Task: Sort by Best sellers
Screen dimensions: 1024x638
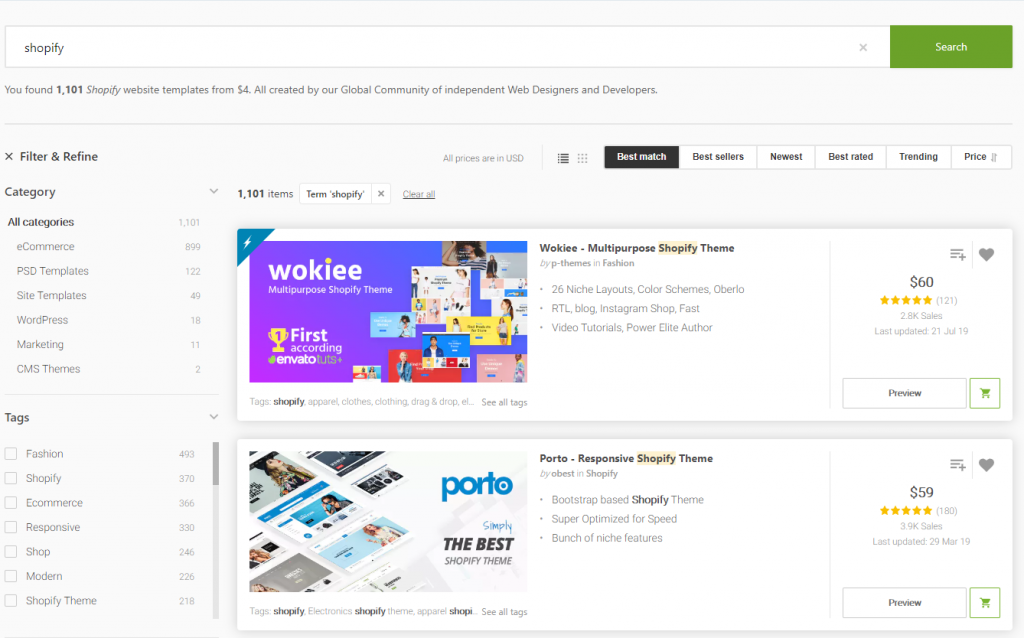Action: click(x=718, y=157)
